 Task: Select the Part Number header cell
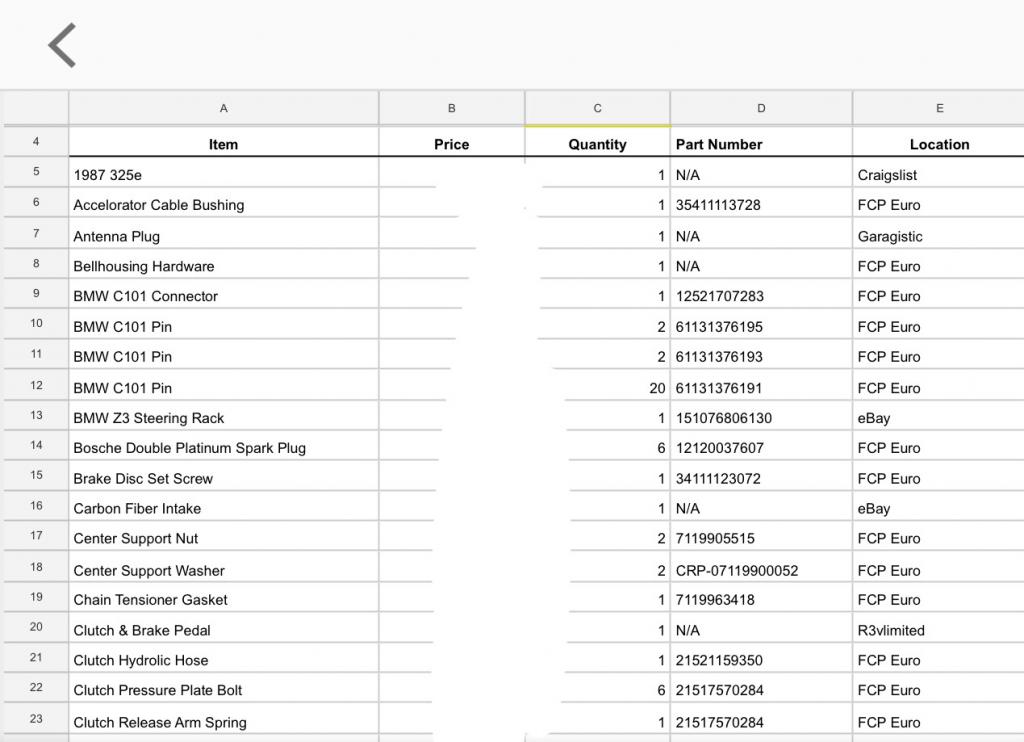[761, 144]
